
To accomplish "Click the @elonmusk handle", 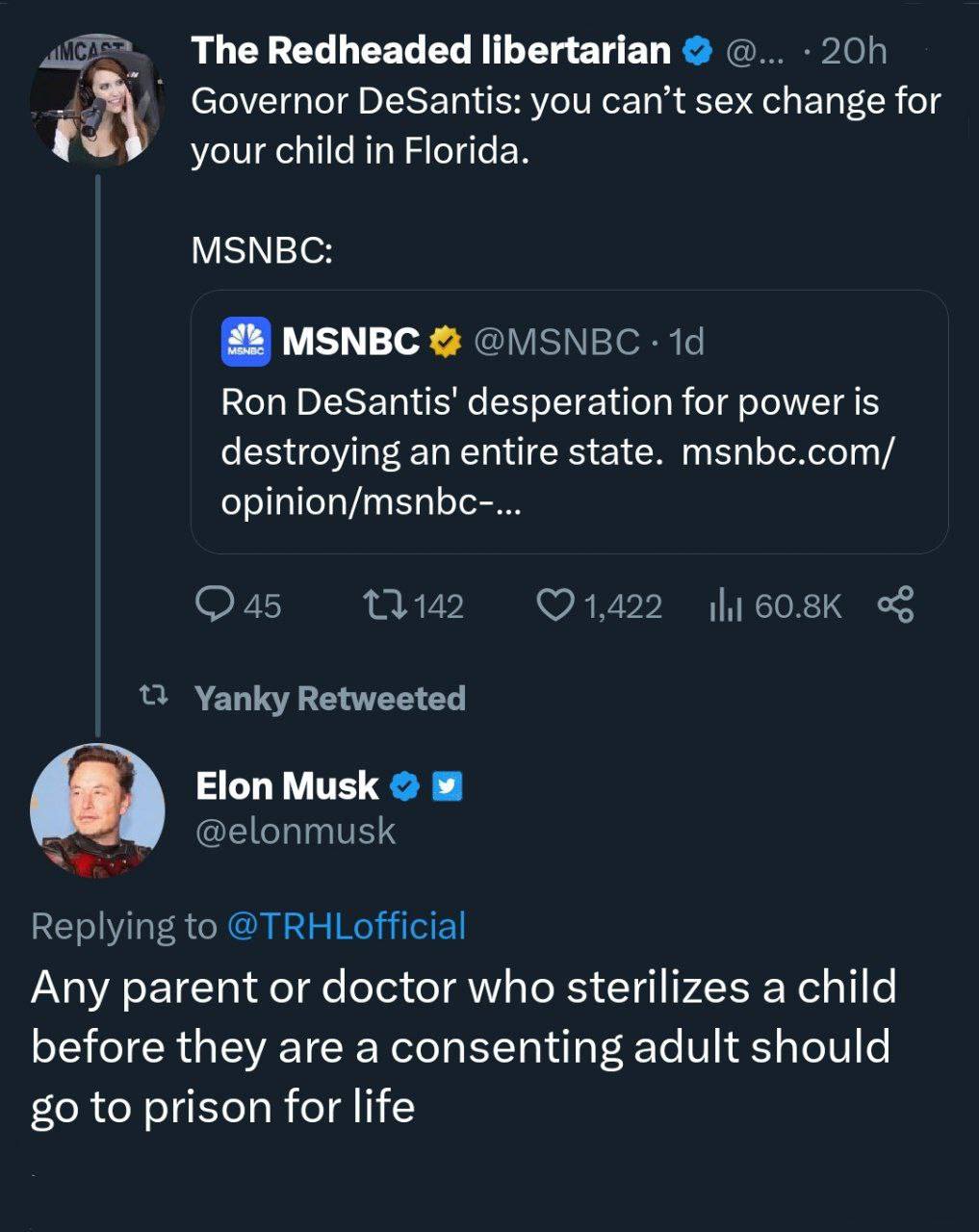I will pos(296,831).
